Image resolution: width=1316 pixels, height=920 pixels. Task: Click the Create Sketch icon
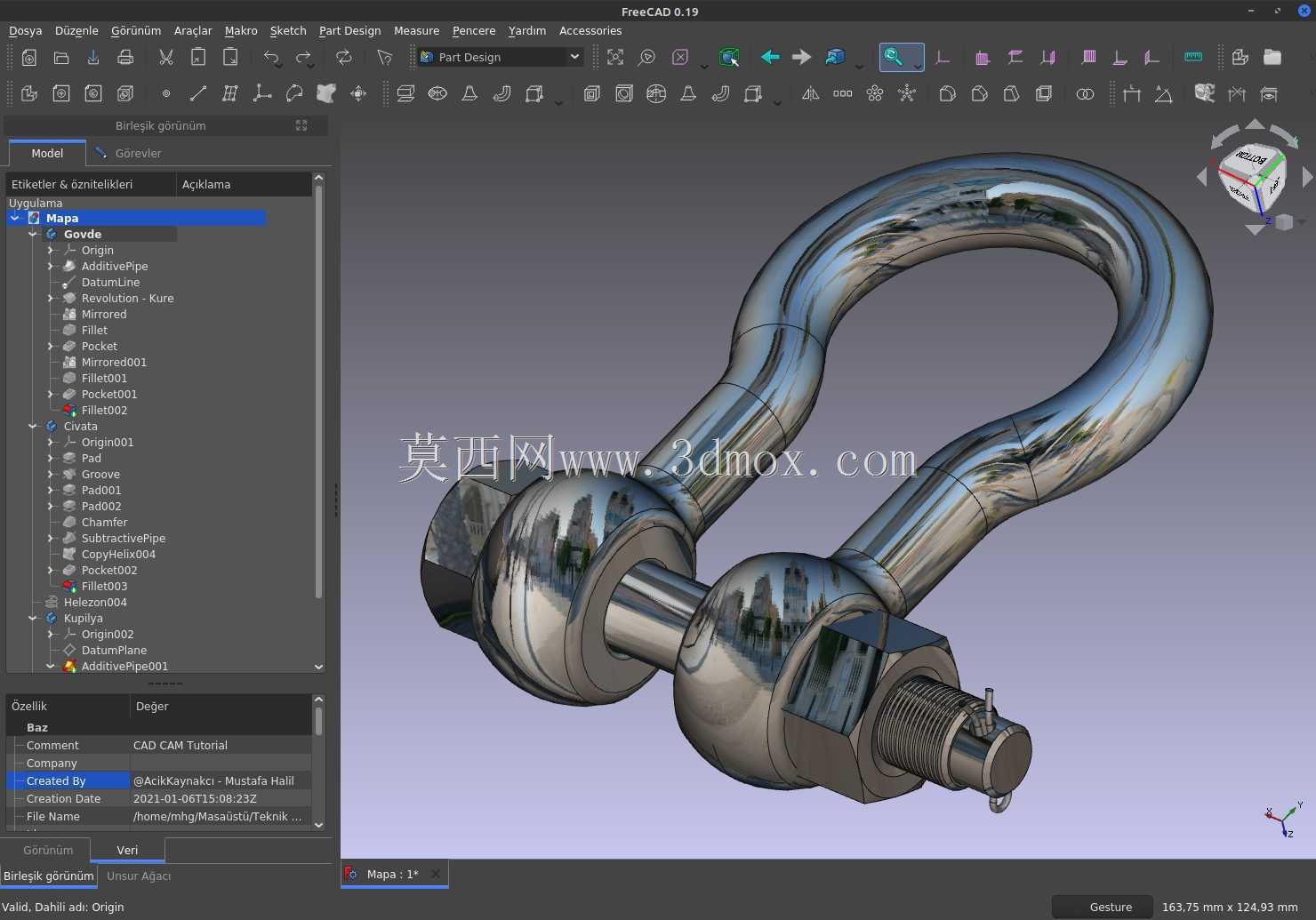[61, 93]
